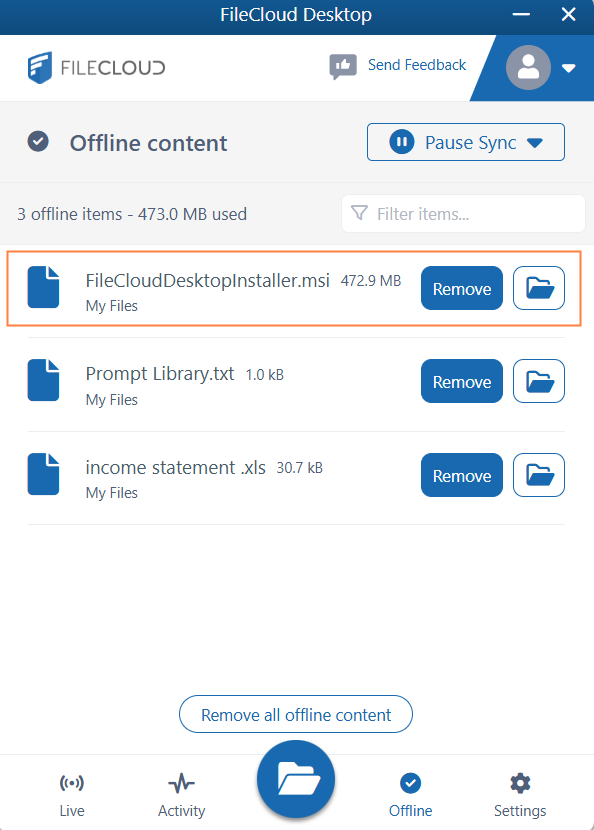Click the FileCloud logo

click(x=96, y=68)
